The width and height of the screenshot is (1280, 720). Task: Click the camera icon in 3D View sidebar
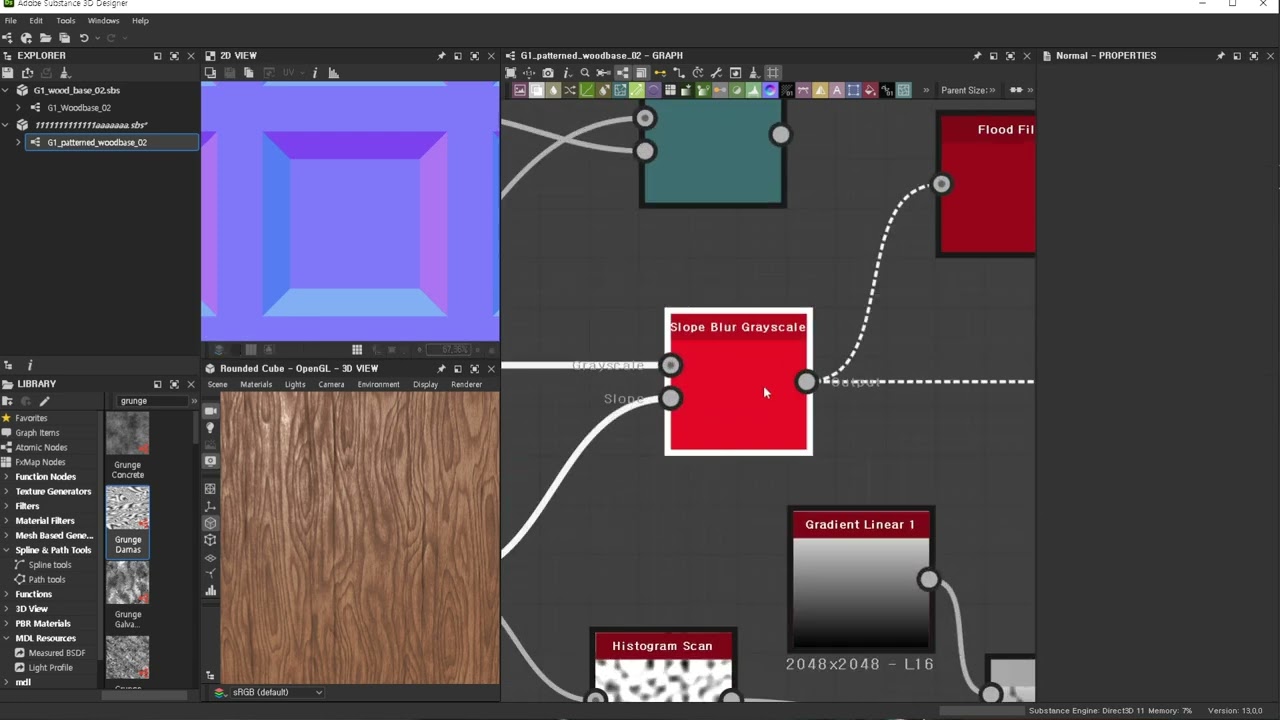tap(210, 411)
